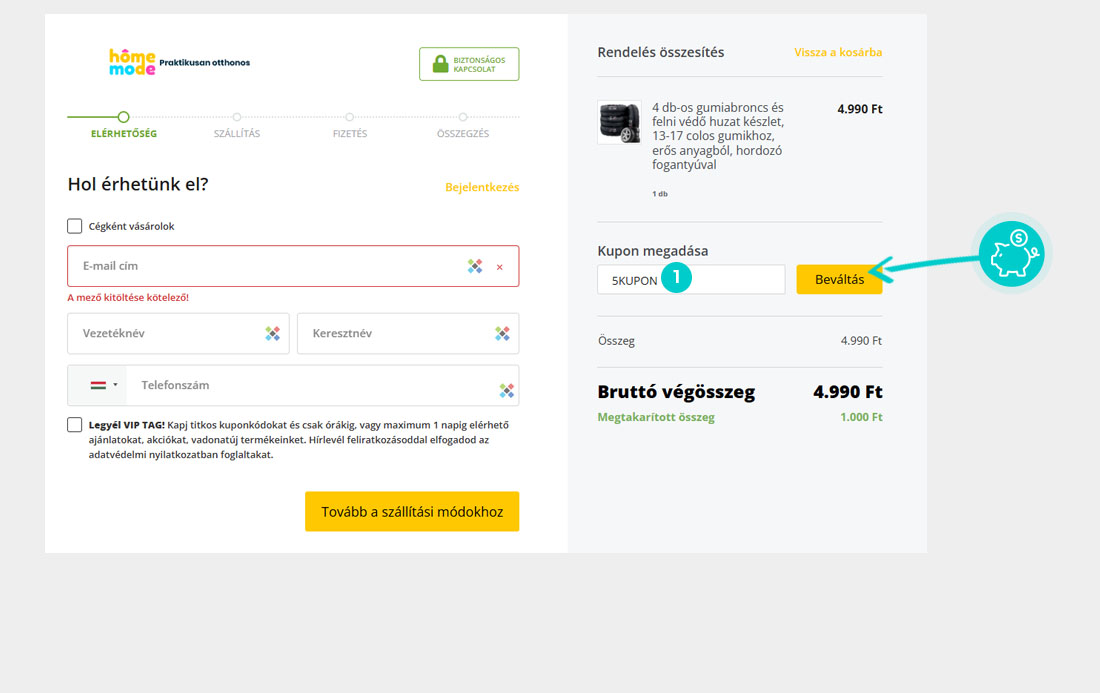Image resolution: width=1100 pixels, height=693 pixels.
Task: Click the piggy bank savings icon
Action: coord(1011,254)
